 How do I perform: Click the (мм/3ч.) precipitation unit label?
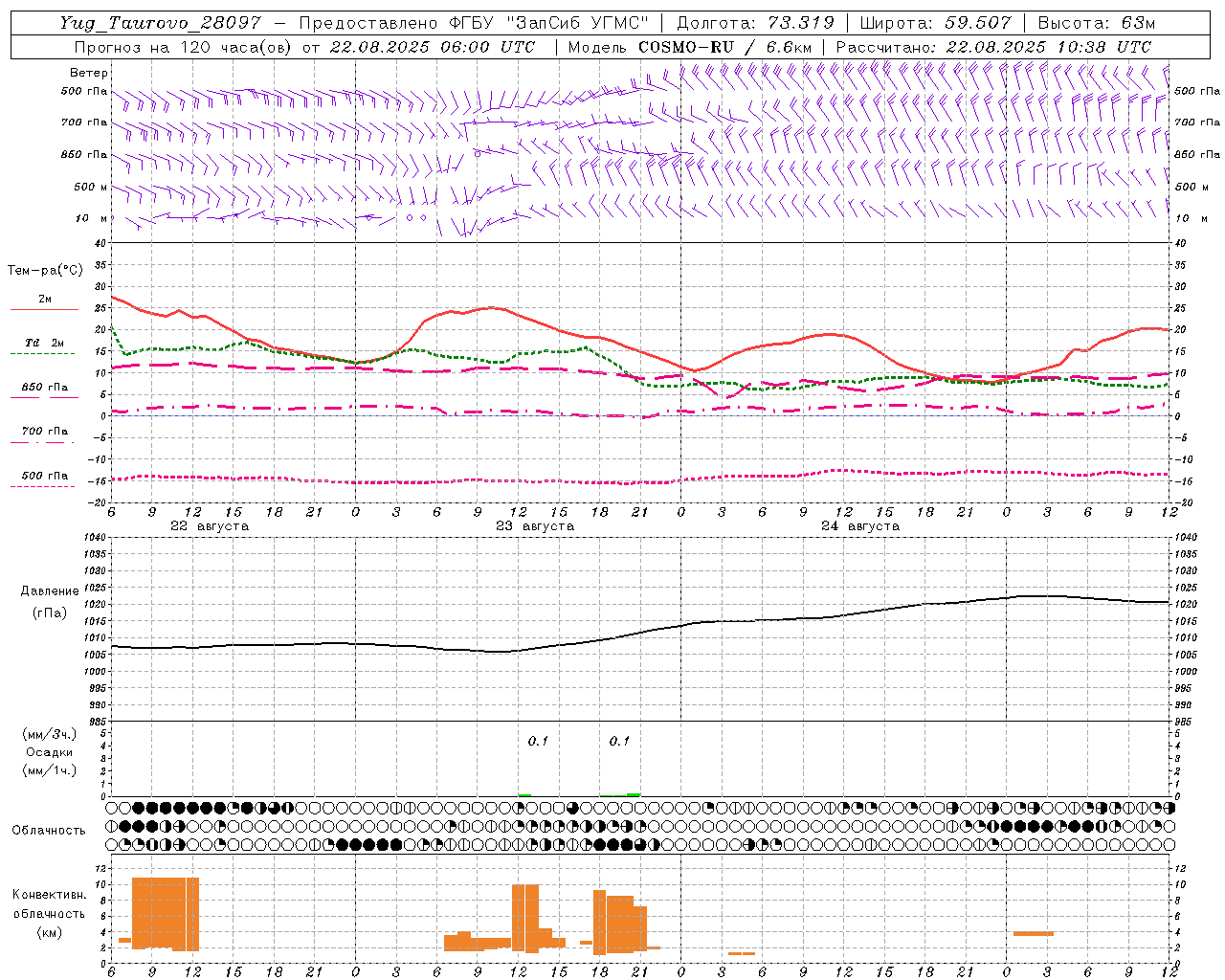click(x=50, y=734)
